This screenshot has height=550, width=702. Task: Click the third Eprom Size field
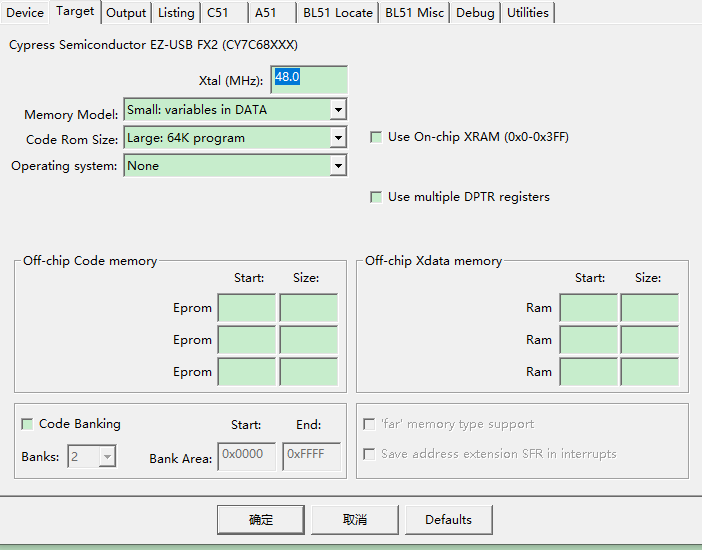coord(309,372)
